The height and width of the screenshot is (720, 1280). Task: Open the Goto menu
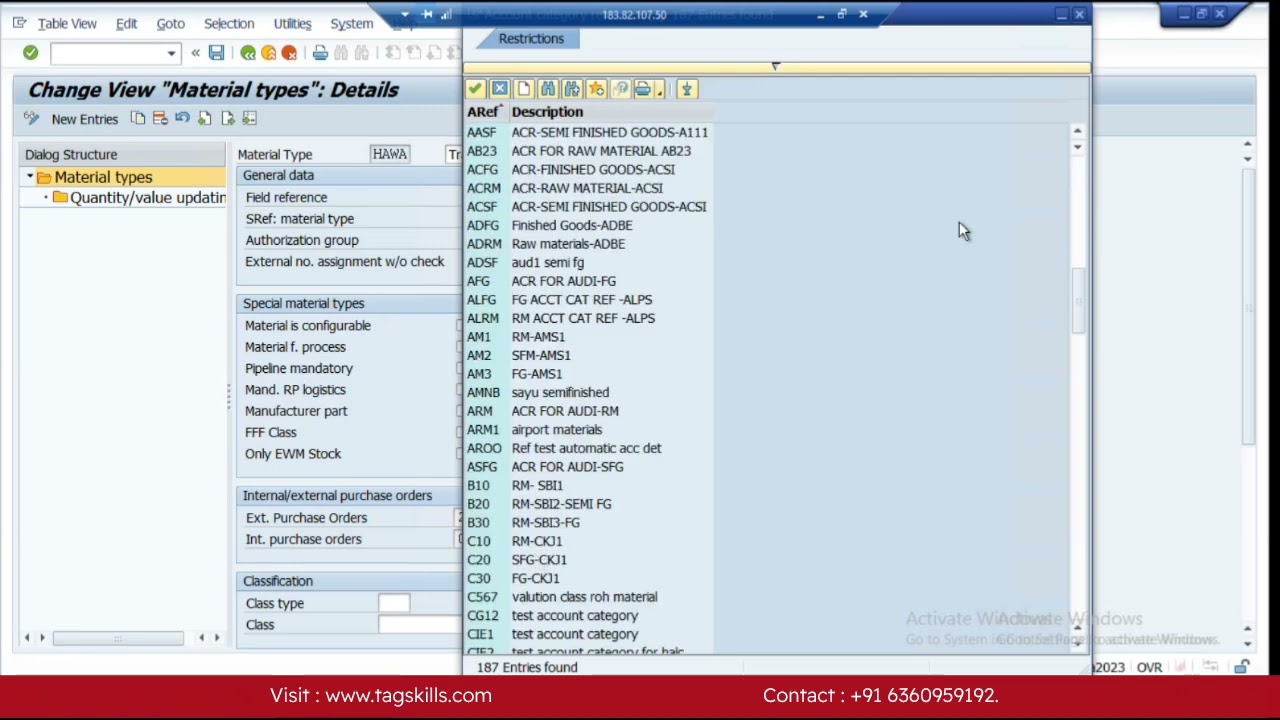tap(170, 23)
